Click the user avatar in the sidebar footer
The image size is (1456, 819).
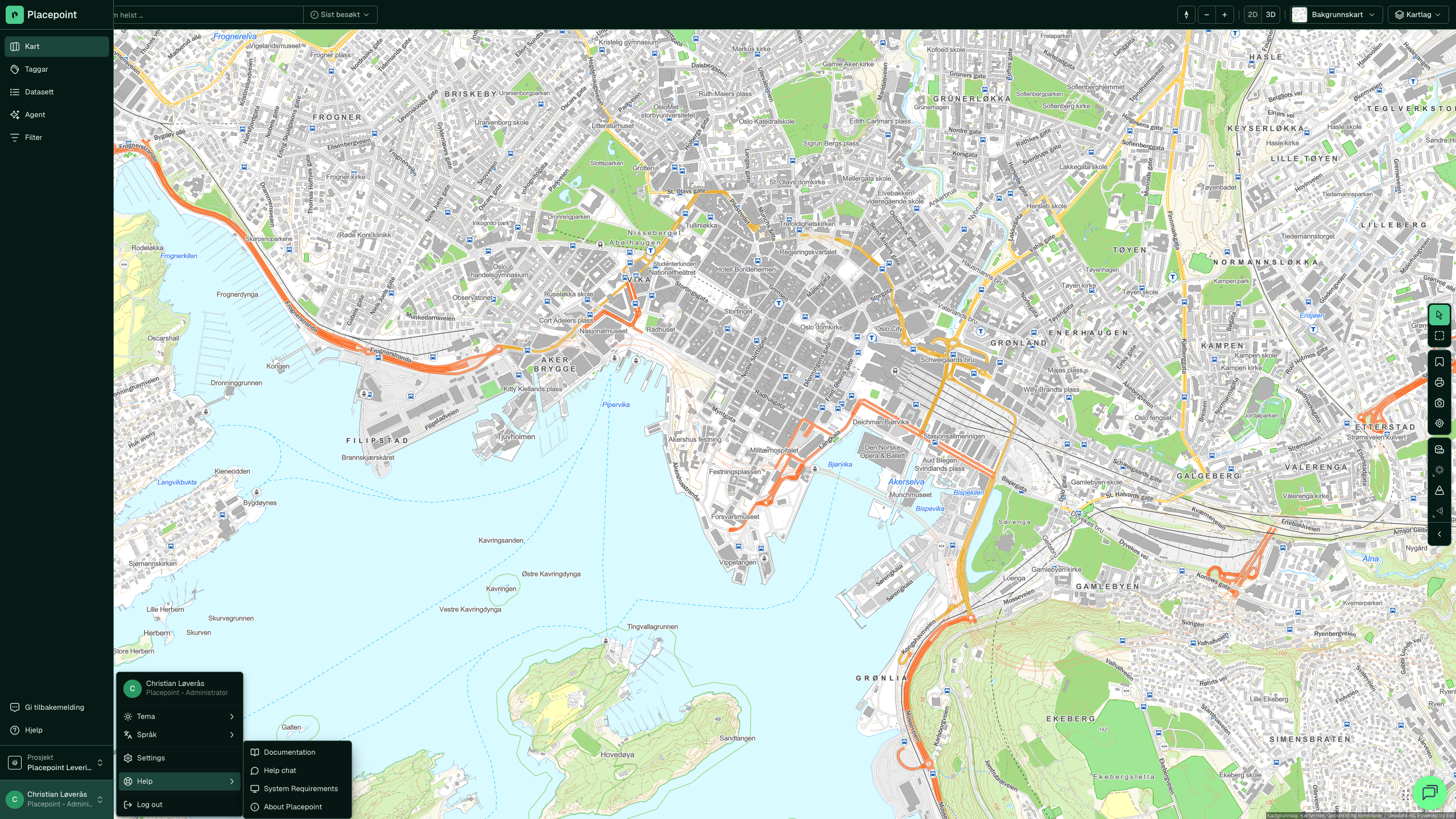pyautogui.click(x=15, y=799)
